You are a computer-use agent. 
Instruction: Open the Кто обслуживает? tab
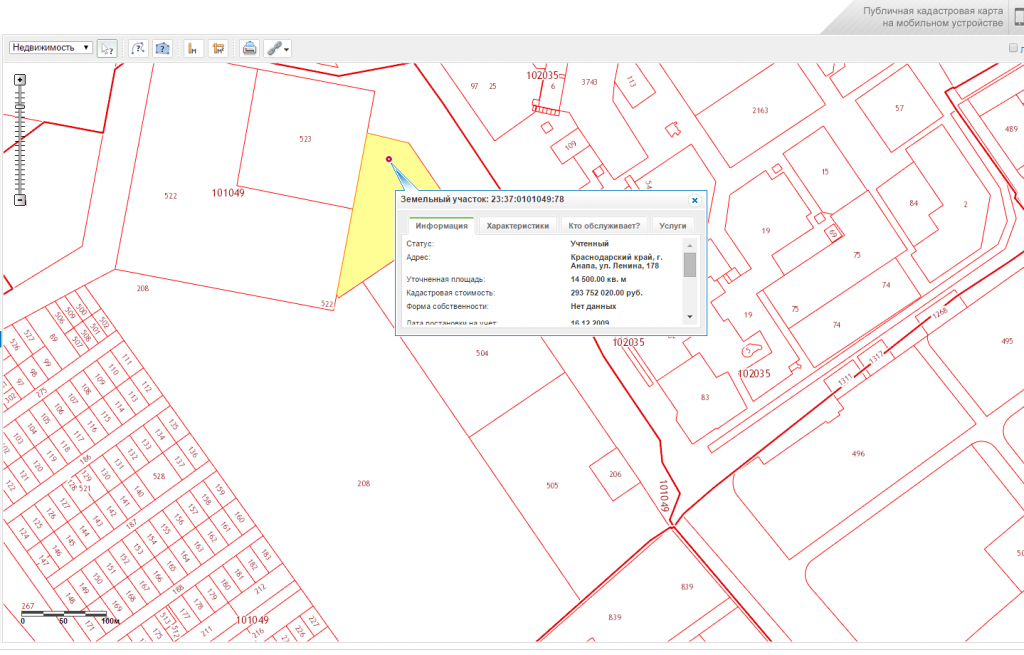coord(603,226)
